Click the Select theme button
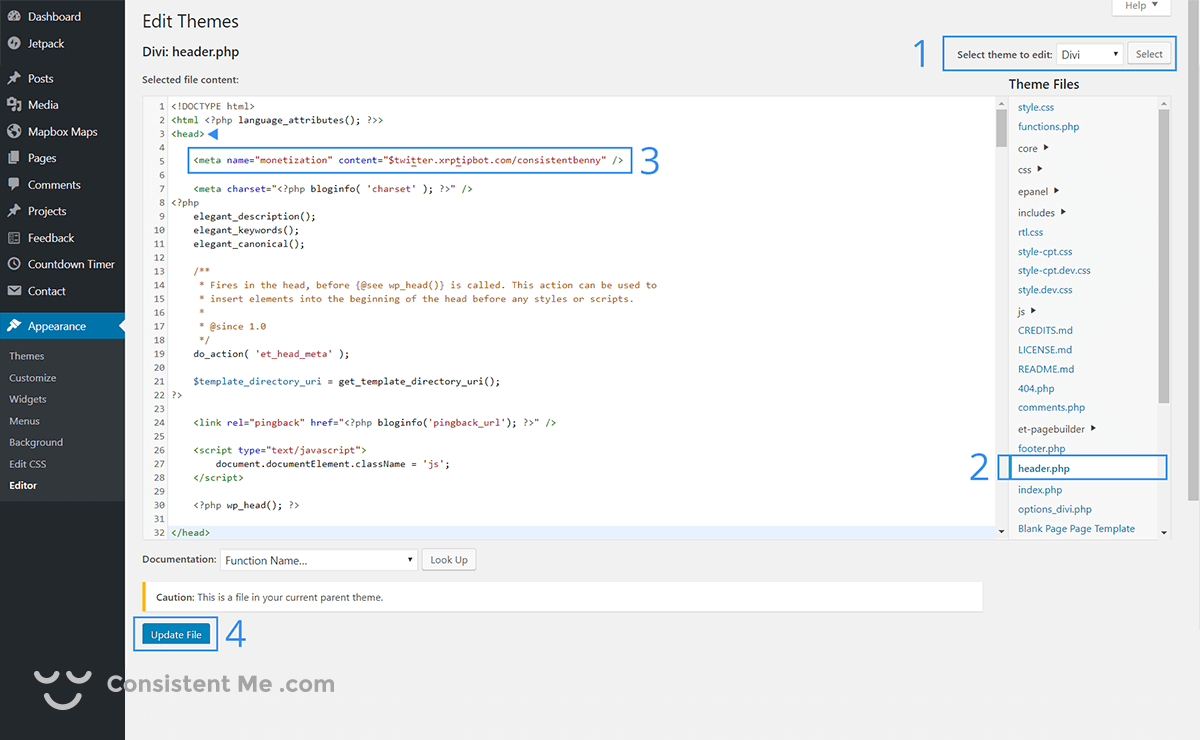 (x=1149, y=54)
